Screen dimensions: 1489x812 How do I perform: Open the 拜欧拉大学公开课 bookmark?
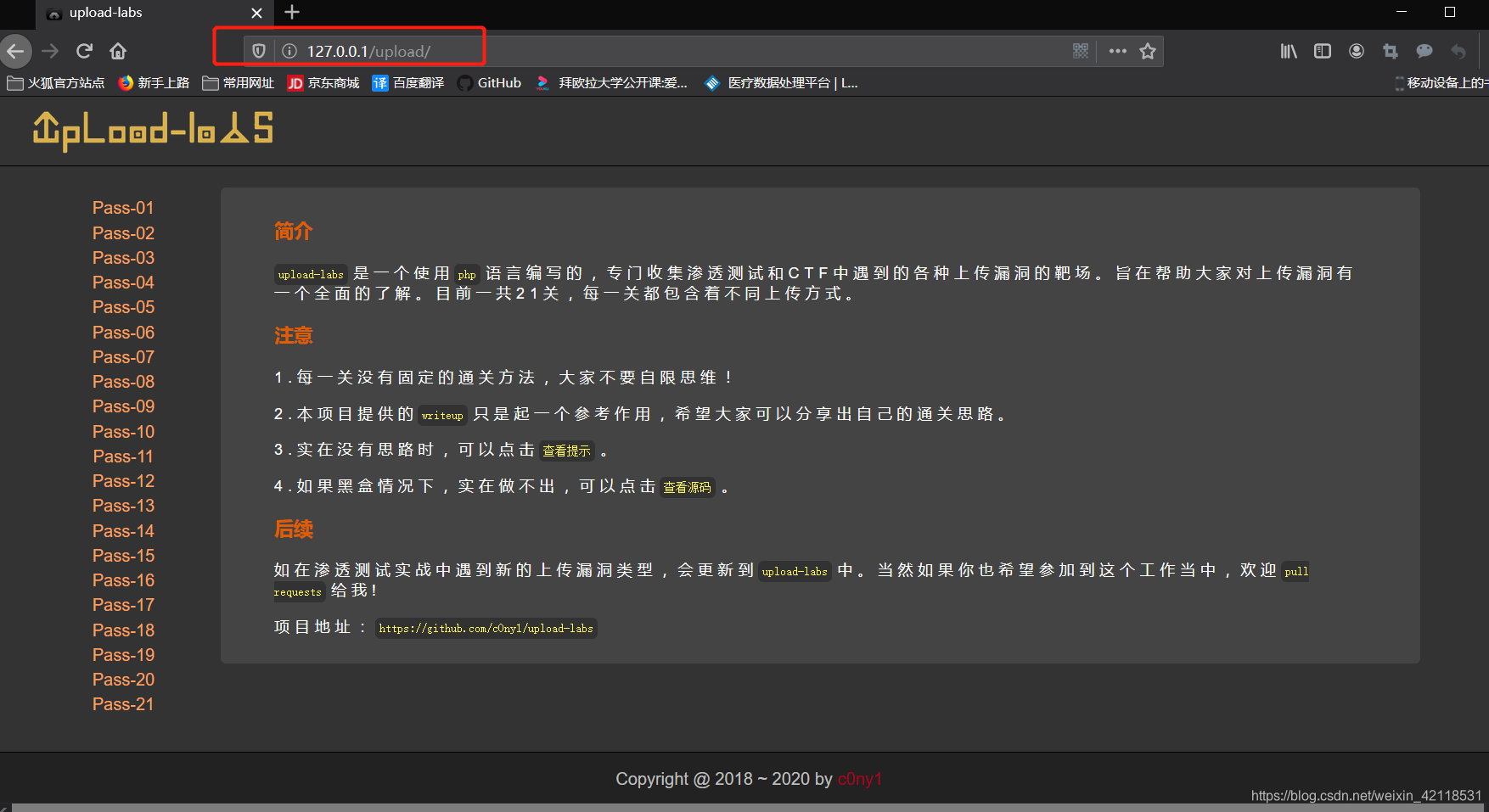[x=612, y=83]
